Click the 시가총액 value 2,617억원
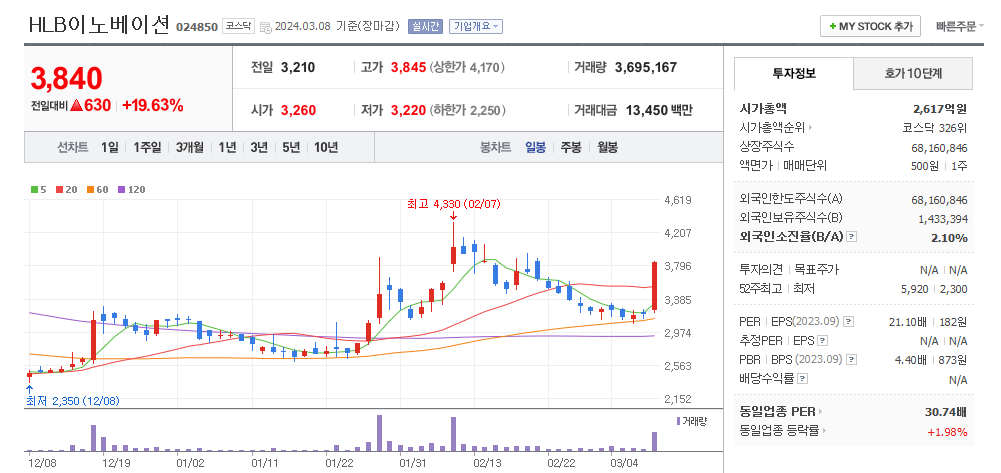 point(940,109)
